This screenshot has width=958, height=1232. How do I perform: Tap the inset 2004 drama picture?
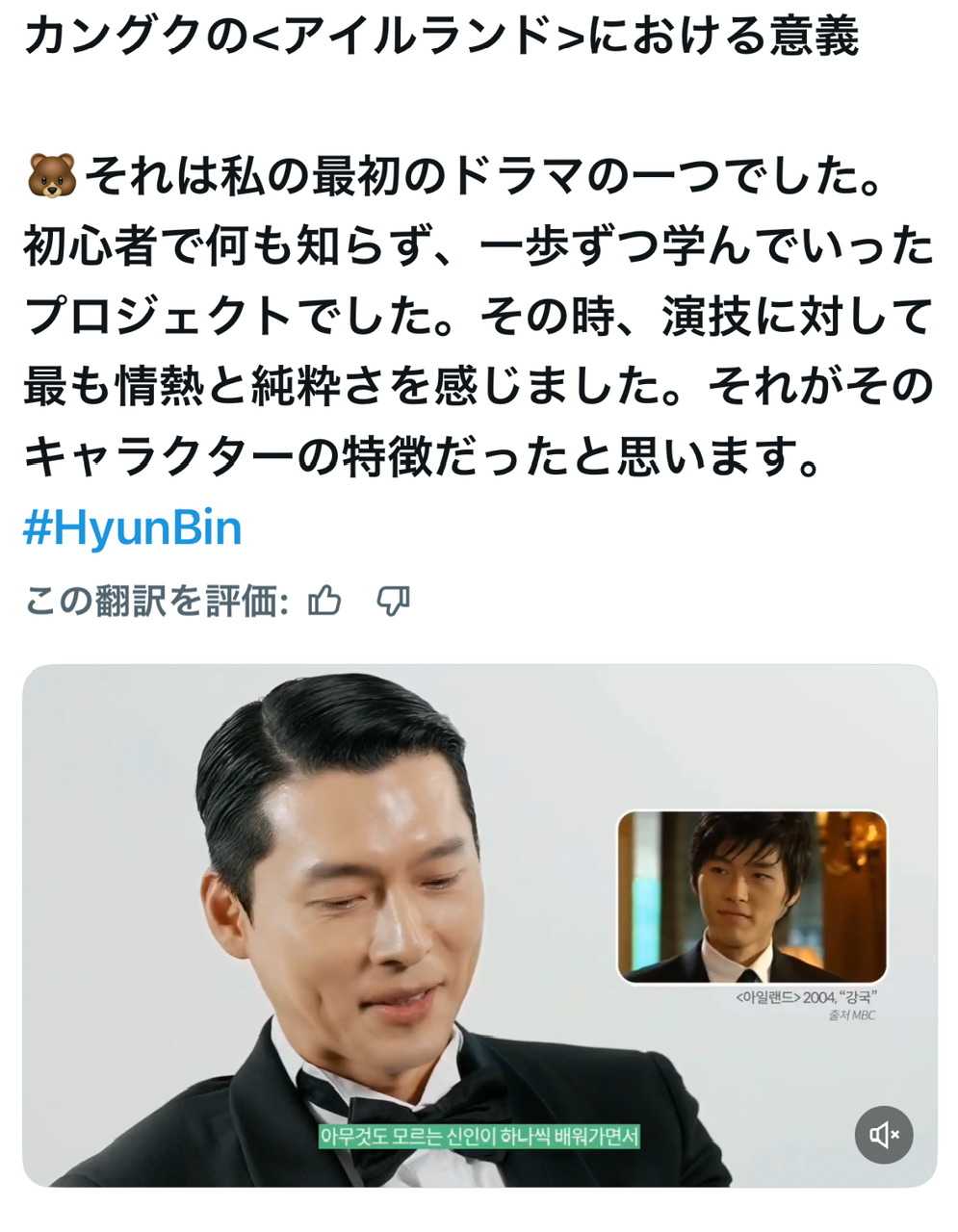(x=752, y=896)
